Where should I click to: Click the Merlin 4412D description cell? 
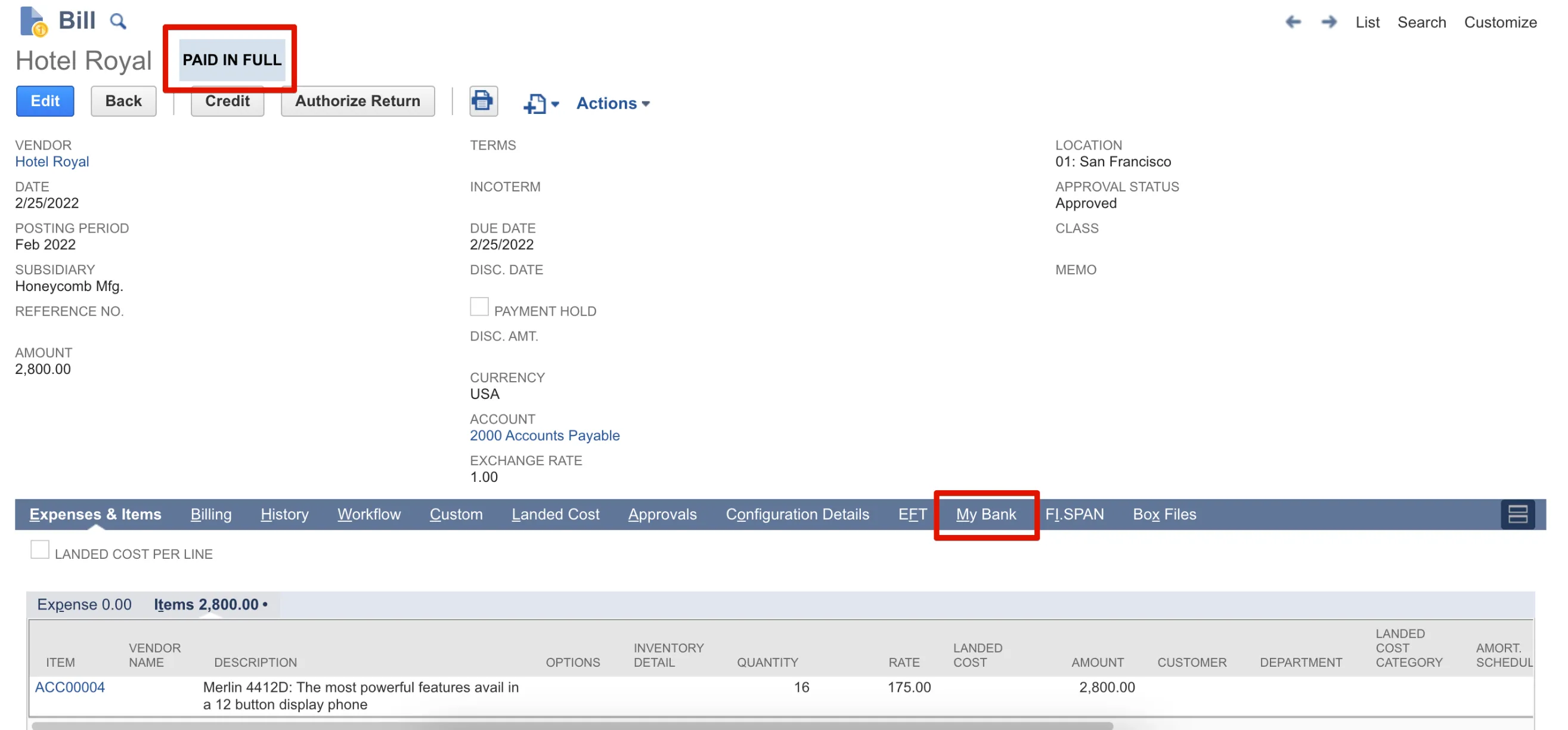[x=361, y=696]
